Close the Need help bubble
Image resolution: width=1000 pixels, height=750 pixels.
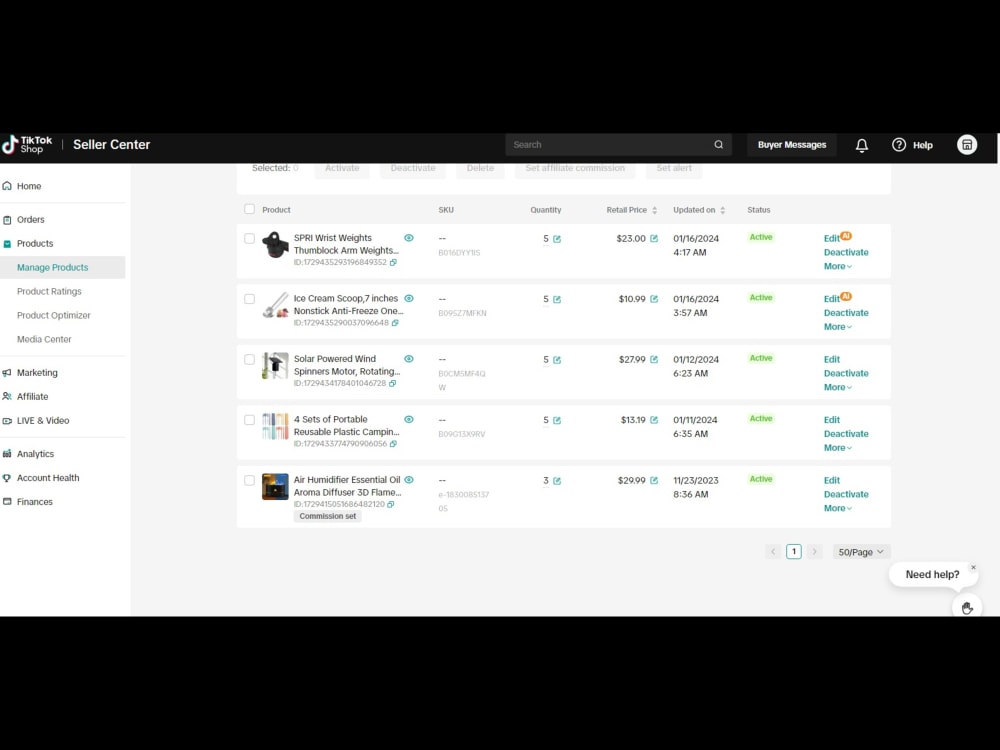pyautogui.click(x=973, y=568)
